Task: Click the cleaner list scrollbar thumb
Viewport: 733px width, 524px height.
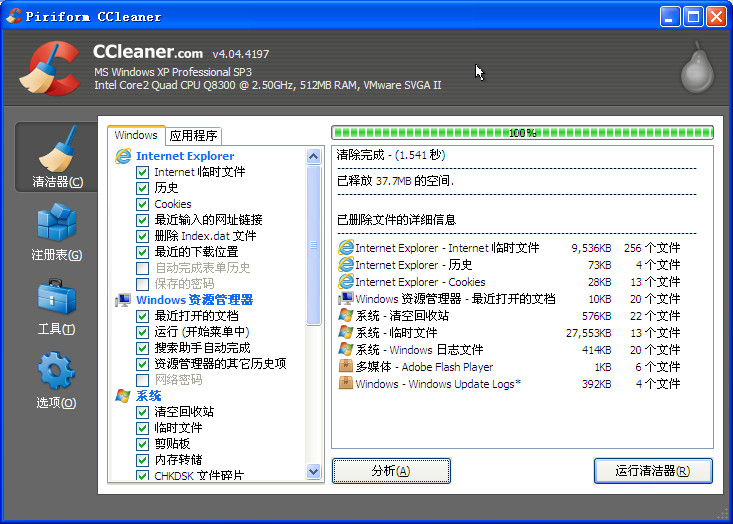Action: click(314, 245)
